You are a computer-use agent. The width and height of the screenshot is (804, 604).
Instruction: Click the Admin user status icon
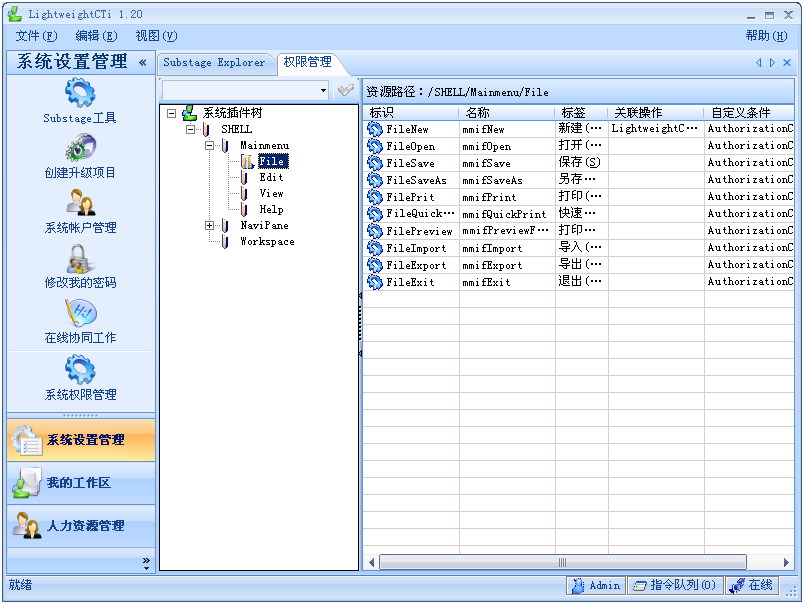pyautogui.click(x=578, y=585)
